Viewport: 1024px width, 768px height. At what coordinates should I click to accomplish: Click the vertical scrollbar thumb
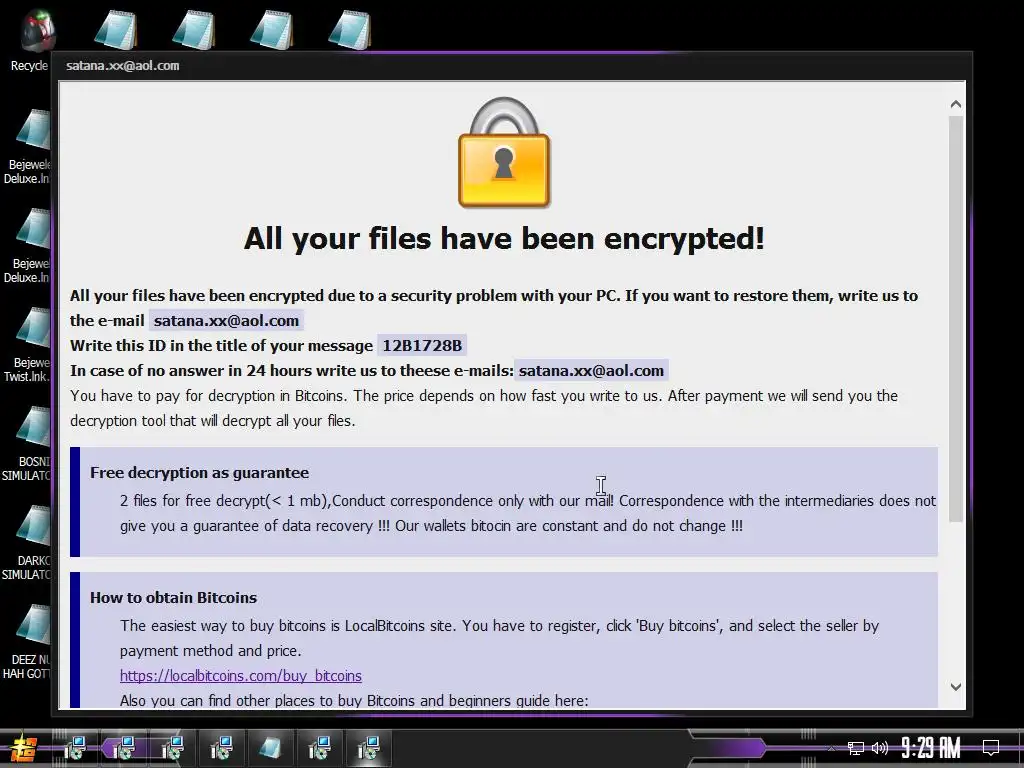(x=955, y=319)
